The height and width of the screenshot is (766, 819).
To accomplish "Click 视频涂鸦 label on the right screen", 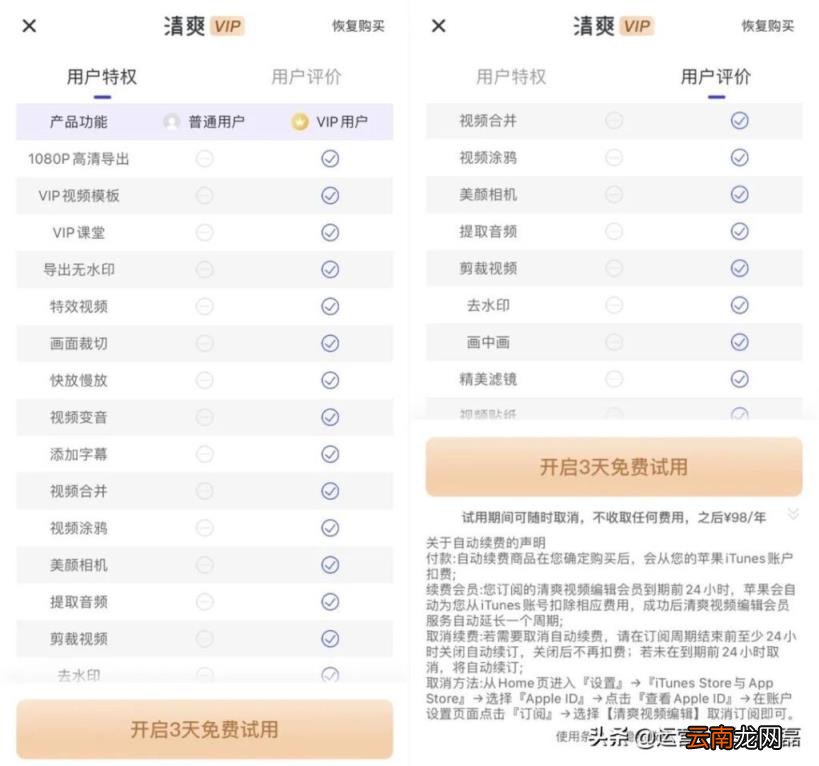I will coord(488,158).
